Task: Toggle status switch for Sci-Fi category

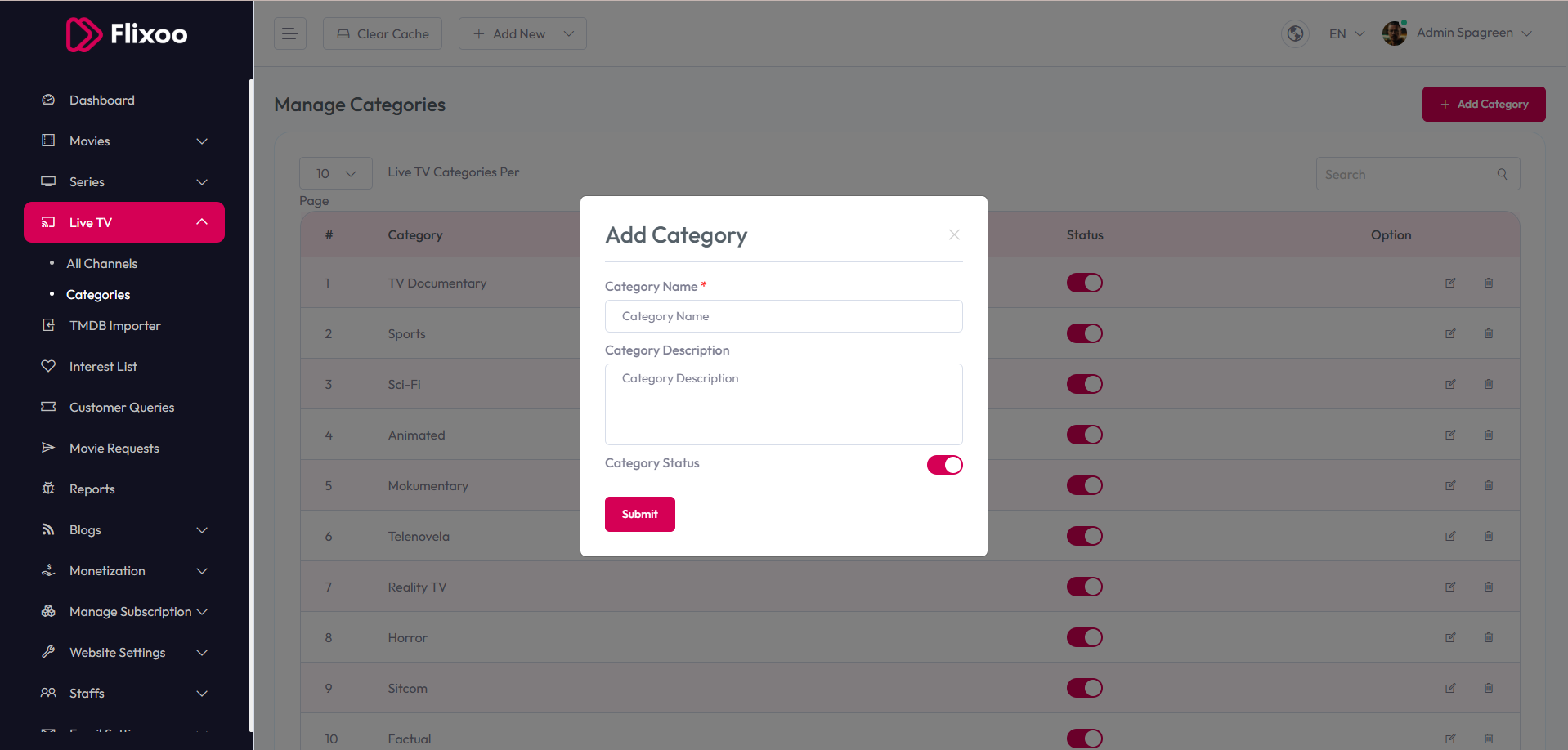Action: point(1085,384)
